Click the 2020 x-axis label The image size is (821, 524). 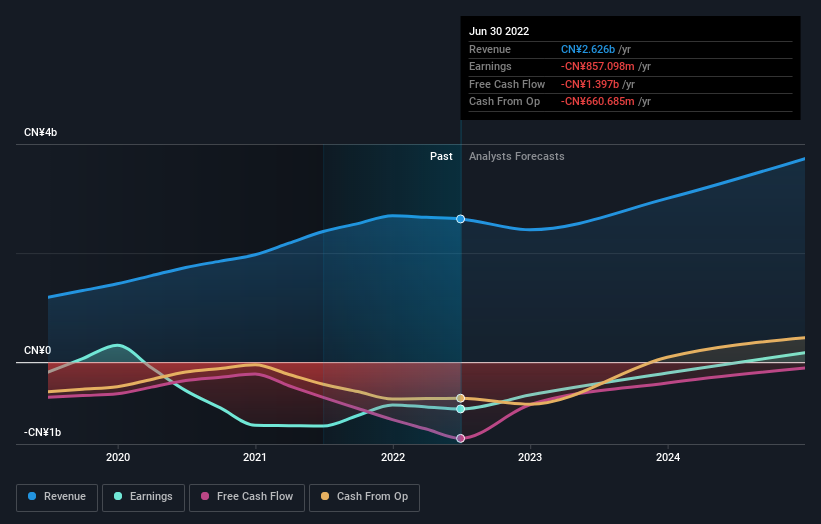click(x=118, y=457)
